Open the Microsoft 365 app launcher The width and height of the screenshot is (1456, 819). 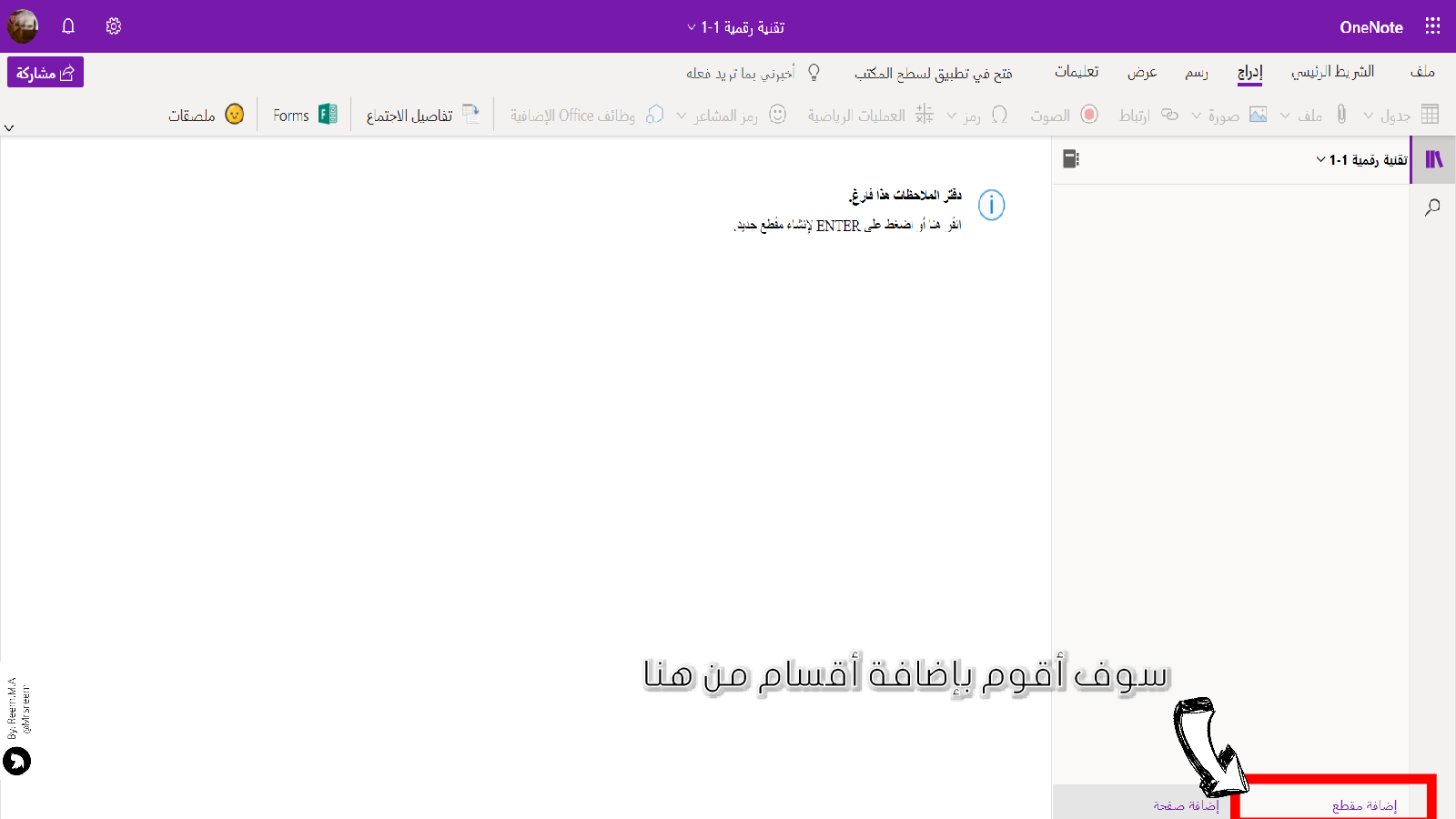click(x=1432, y=26)
